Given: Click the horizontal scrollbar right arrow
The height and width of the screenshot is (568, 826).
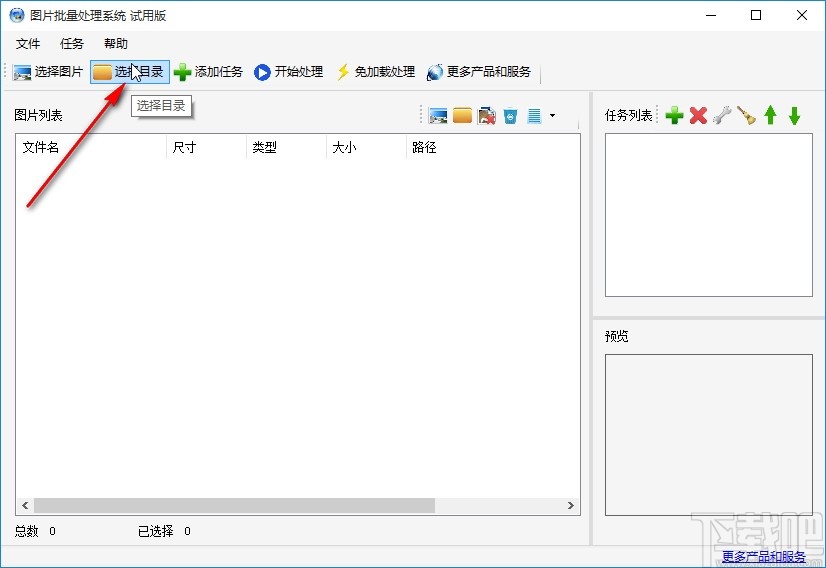Looking at the screenshot, I should click(x=571, y=505).
